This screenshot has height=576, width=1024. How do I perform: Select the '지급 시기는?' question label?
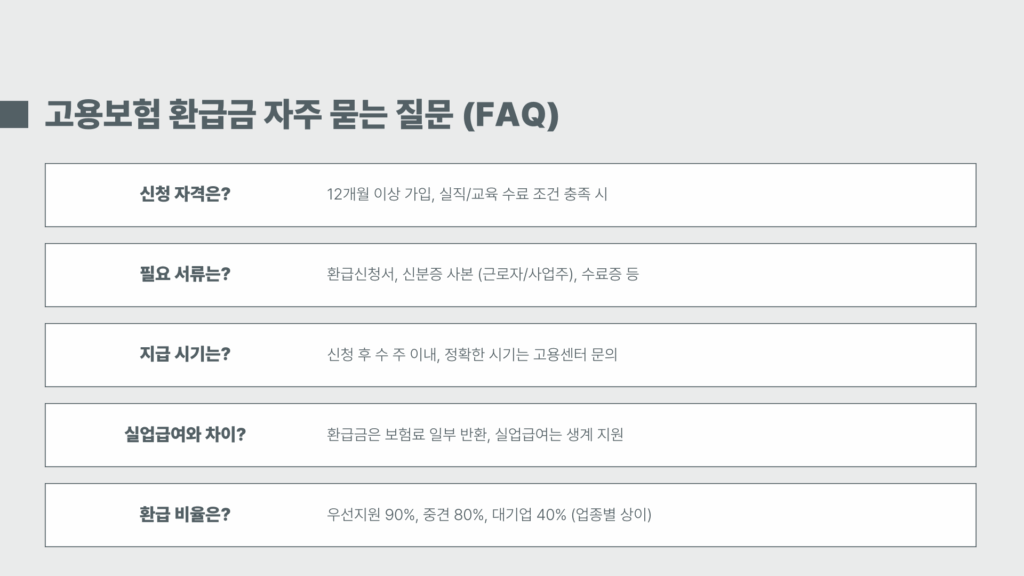coord(185,354)
